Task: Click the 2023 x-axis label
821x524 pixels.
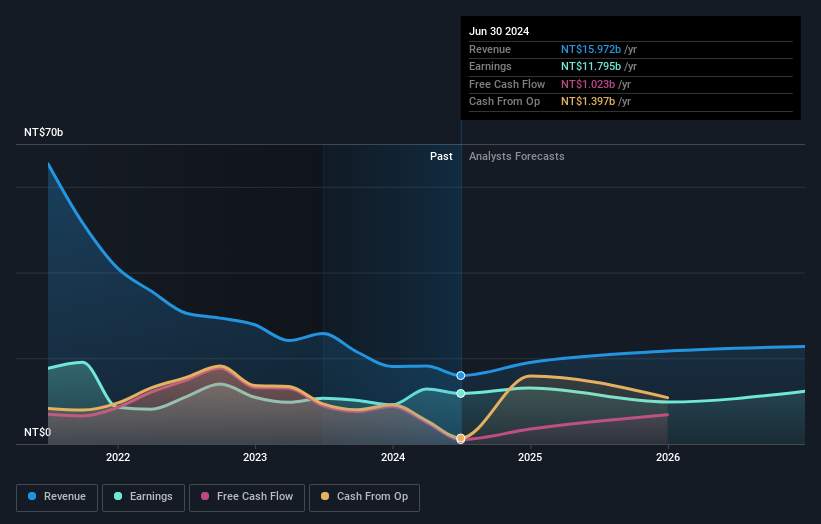Action: tap(255, 457)
